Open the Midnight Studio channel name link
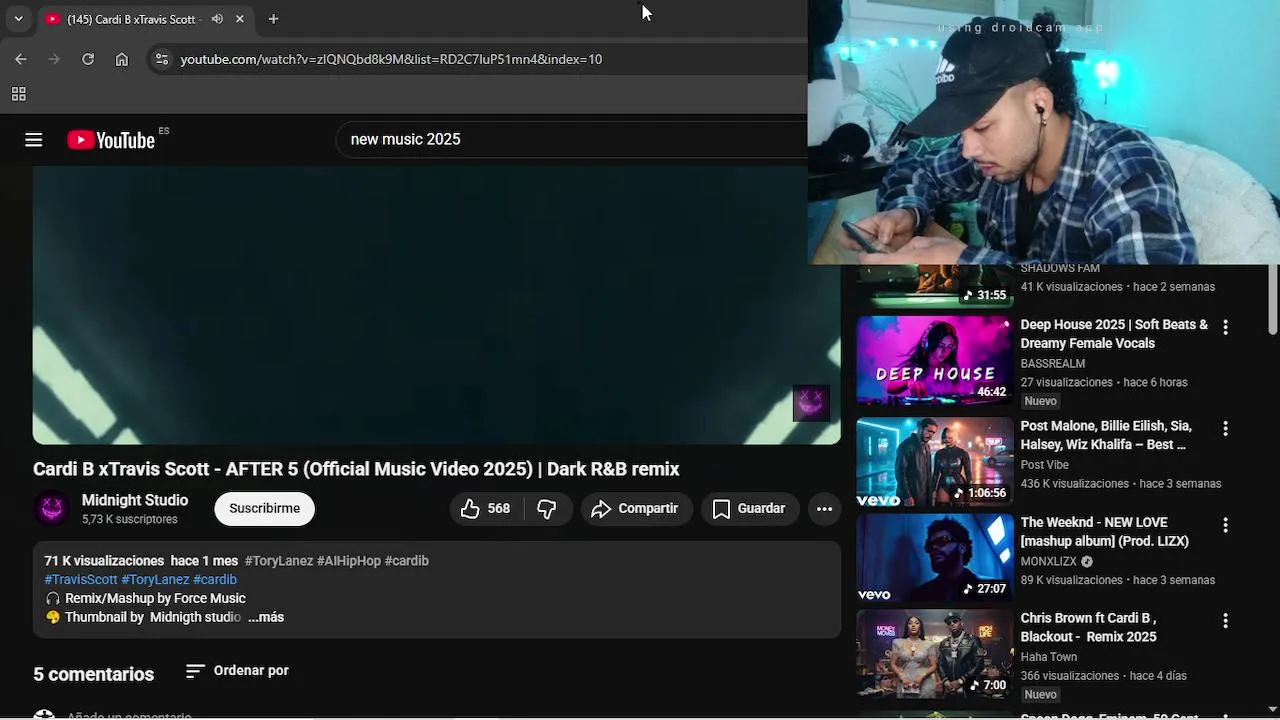The height and width of the screenshot is (720, 1280). pyautogui.click(x=135, y=500)
